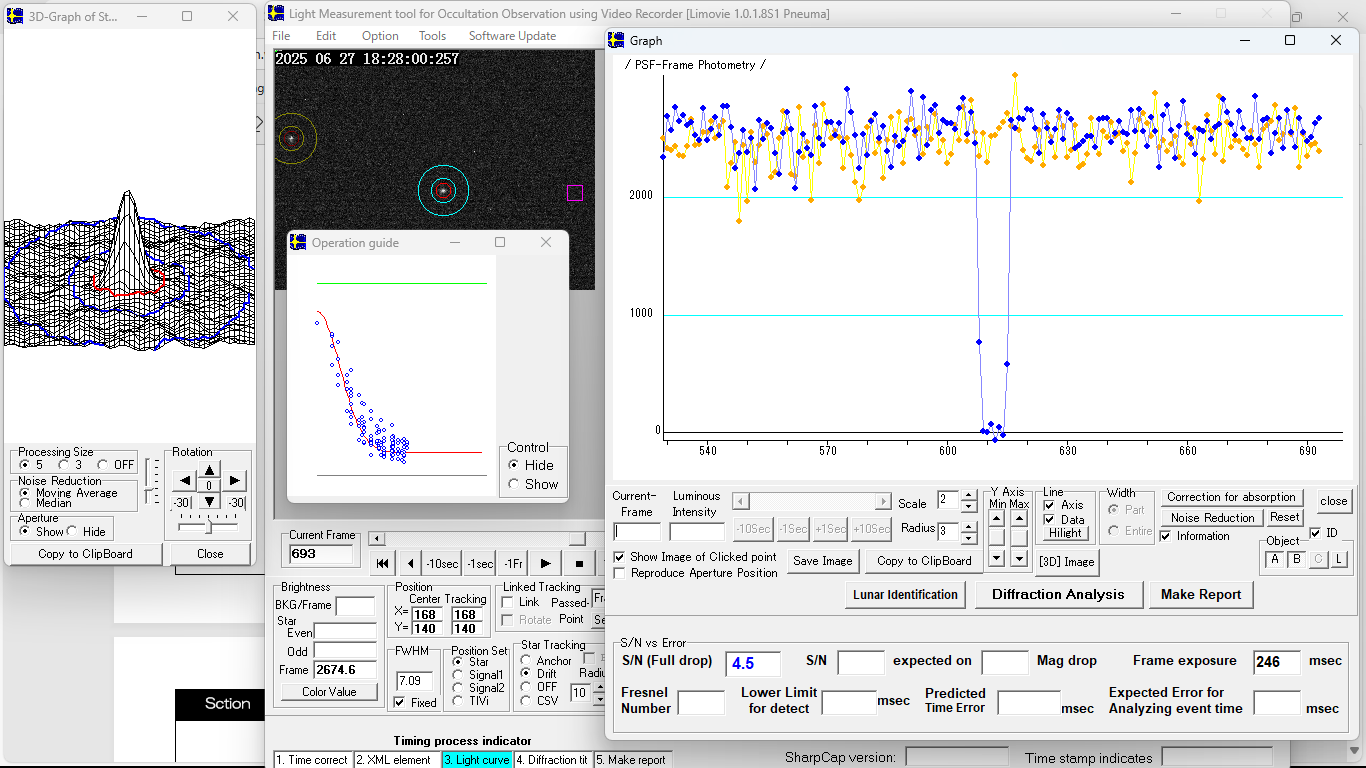Click the Make Report button
This screenshot has width=1366, height=768.
(x=1200, y=594)
